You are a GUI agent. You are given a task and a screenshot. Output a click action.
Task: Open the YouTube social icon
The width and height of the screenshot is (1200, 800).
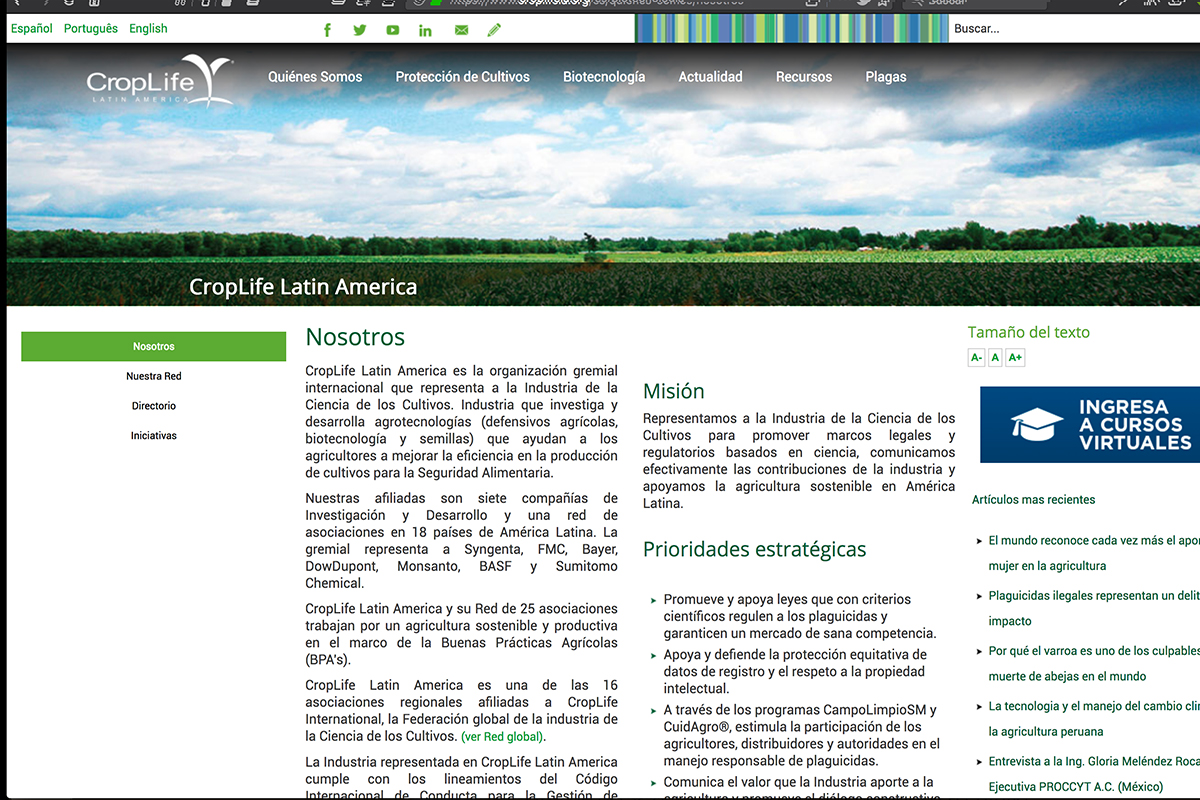(x=393, y=30)
